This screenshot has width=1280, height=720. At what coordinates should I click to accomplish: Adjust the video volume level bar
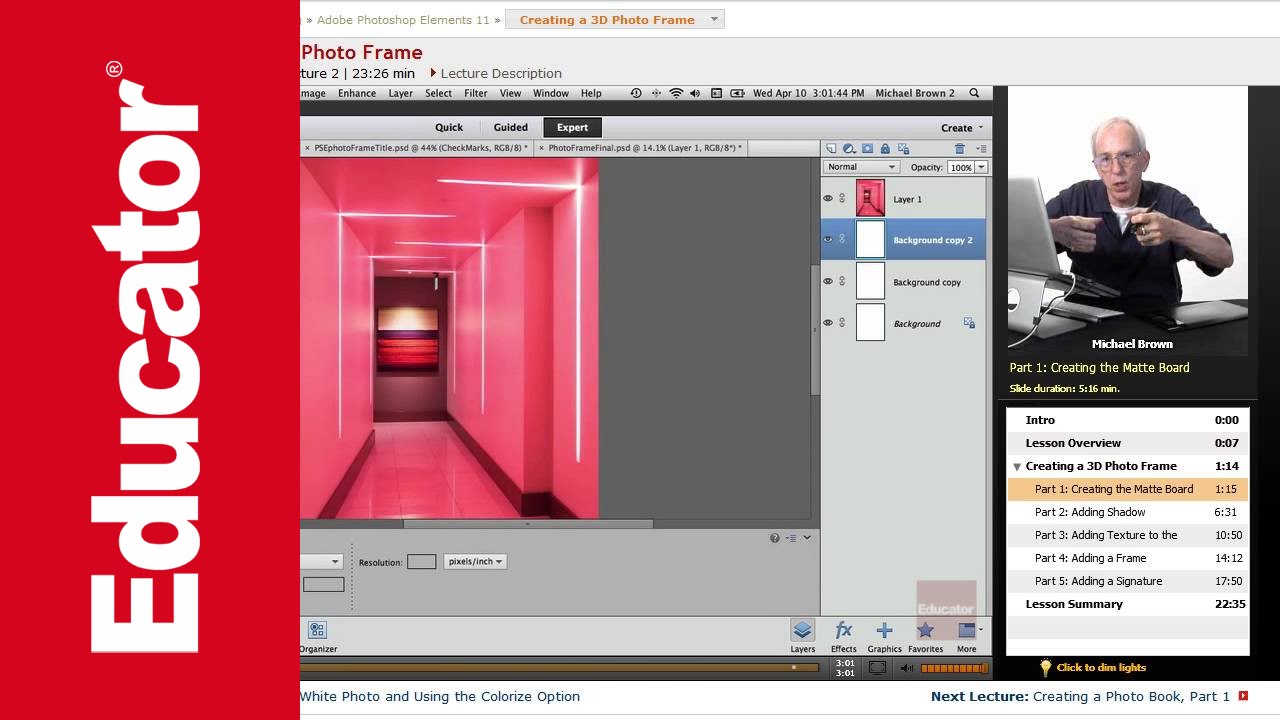[x=954, y=668]
